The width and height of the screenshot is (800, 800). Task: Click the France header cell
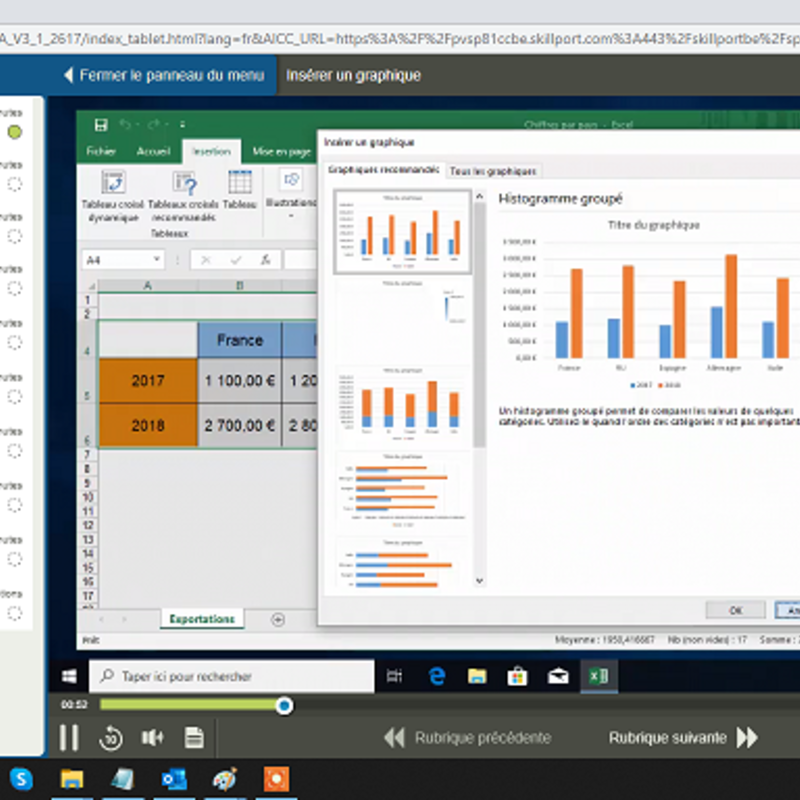[240, 340]
